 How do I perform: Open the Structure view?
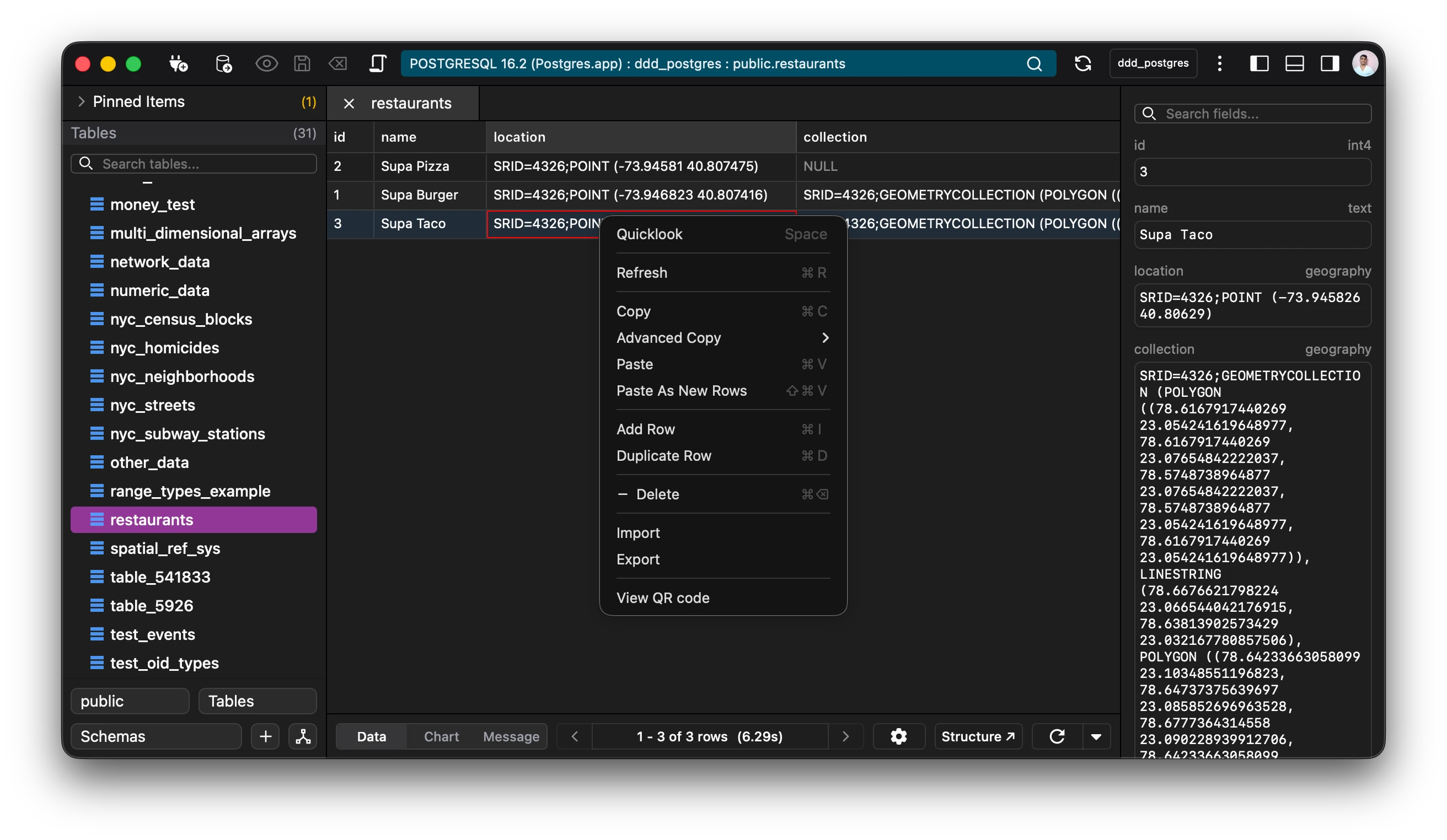point(977,736)
